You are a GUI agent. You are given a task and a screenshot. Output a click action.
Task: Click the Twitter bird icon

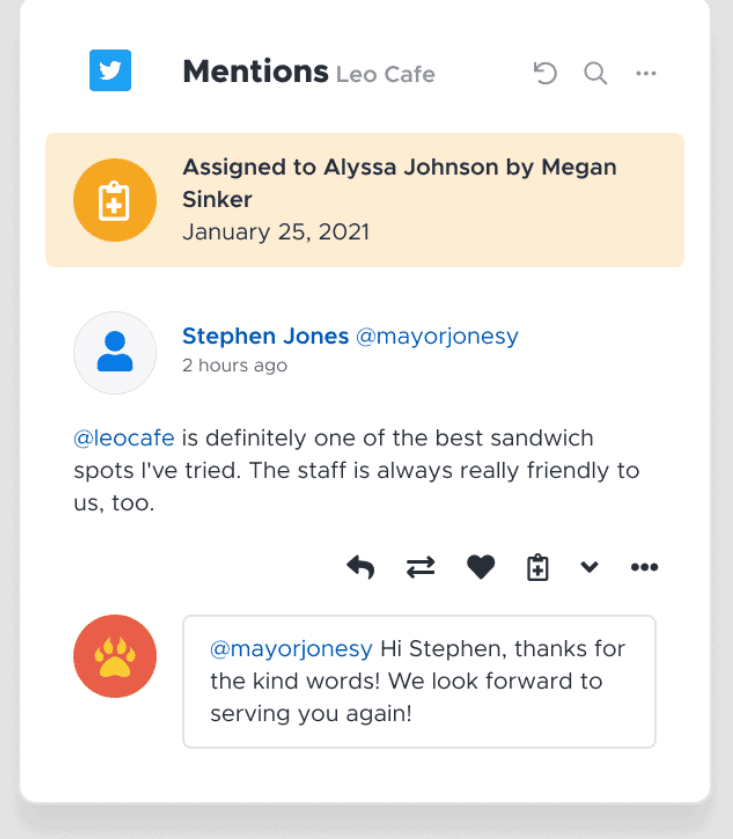pos(110,71)
